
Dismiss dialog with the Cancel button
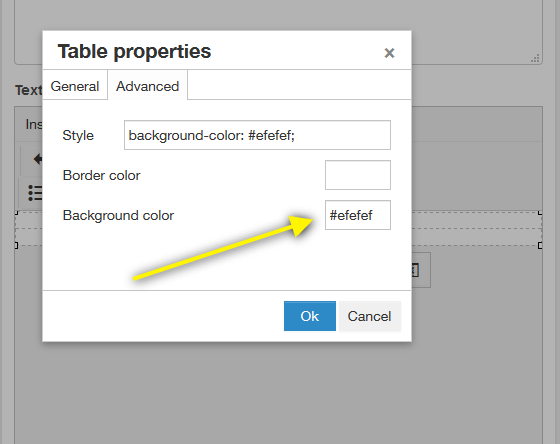coord(370,316)
